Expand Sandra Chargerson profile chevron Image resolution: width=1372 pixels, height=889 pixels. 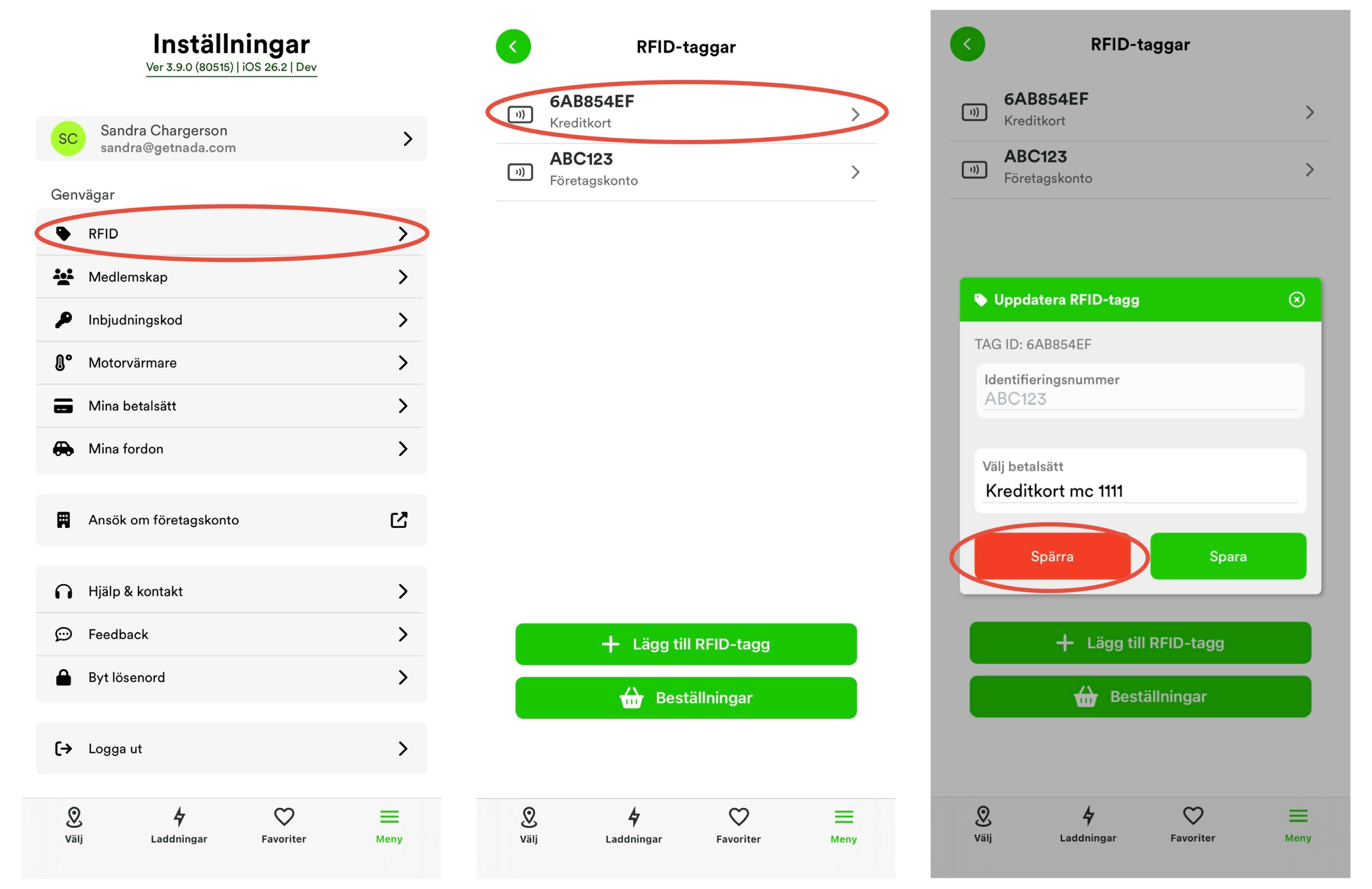407,138
